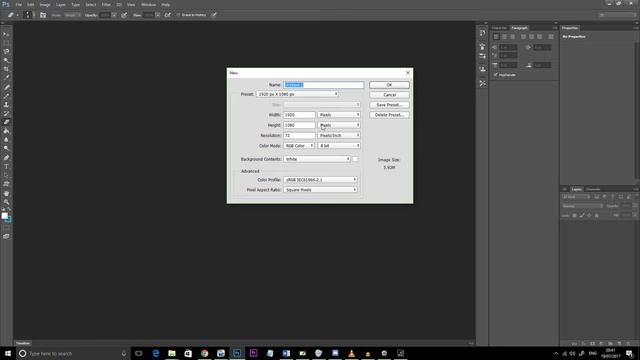Enable airbrush build-up mode
Screen dimensions: 640x360
[x=168, y=15]
